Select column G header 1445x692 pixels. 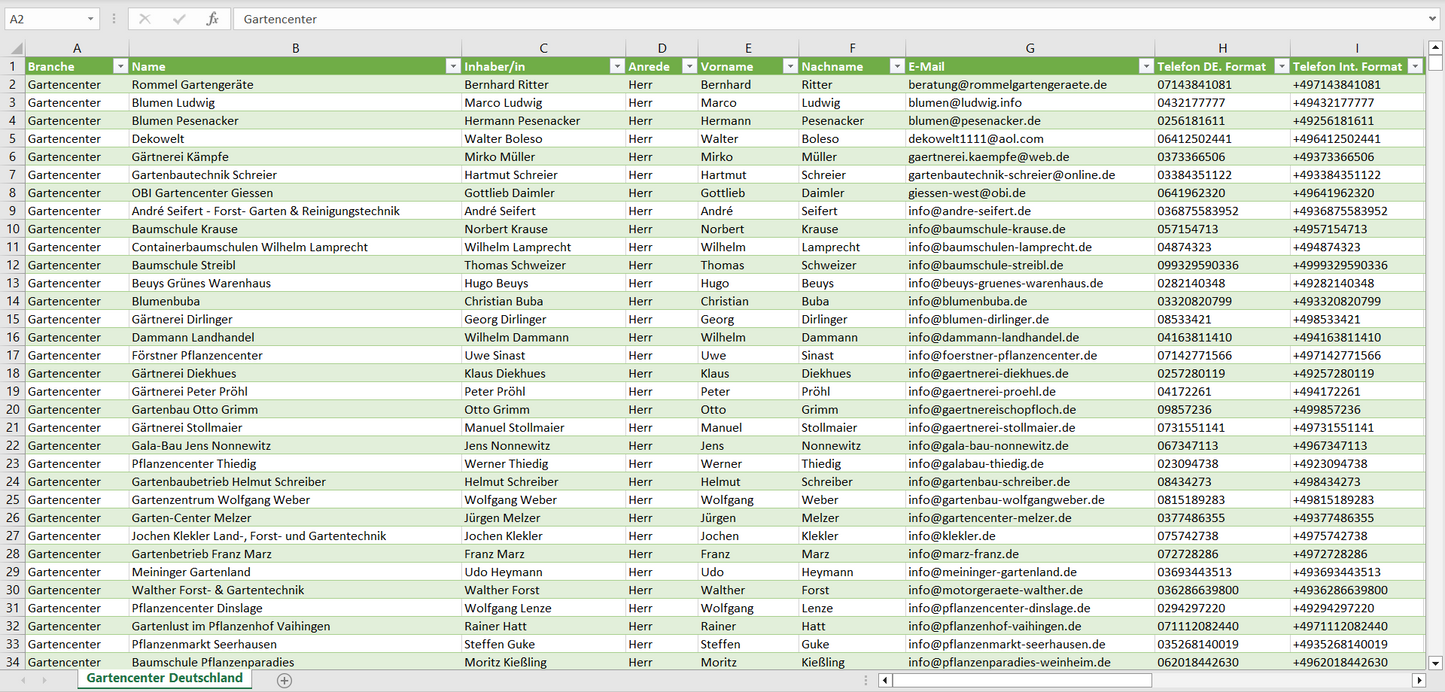pos(1029,48)
